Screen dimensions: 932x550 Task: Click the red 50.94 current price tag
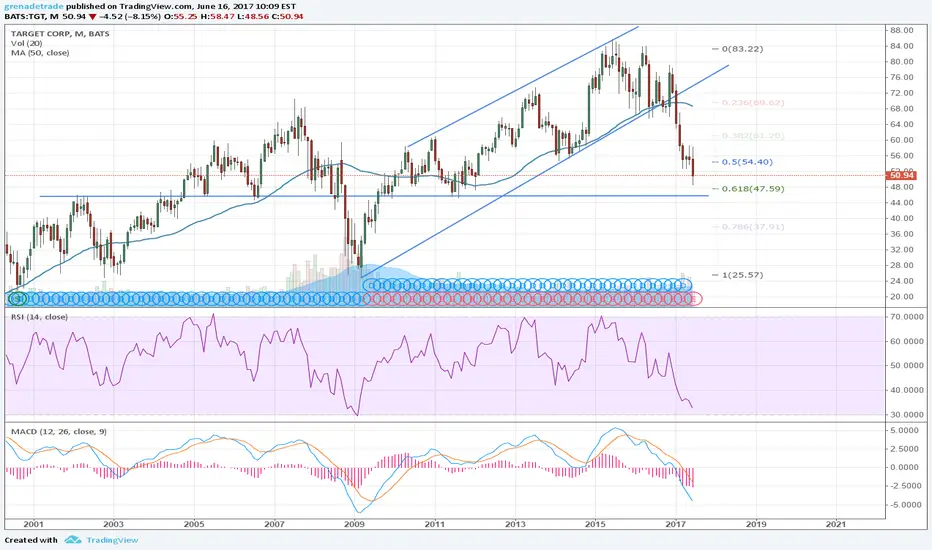click(x=901, y=175)
